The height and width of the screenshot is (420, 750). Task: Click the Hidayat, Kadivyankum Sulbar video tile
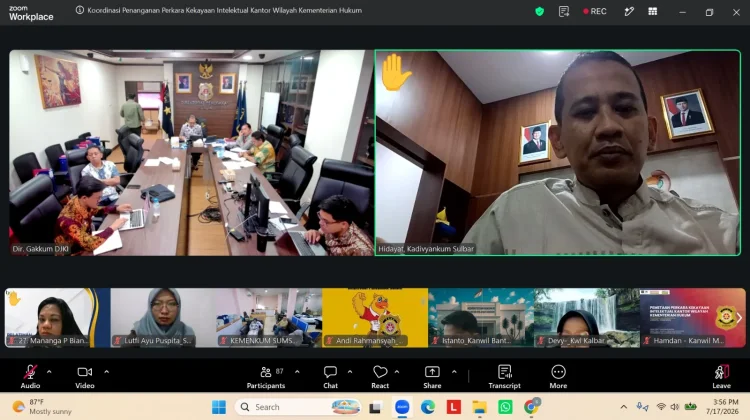point(558,153)
